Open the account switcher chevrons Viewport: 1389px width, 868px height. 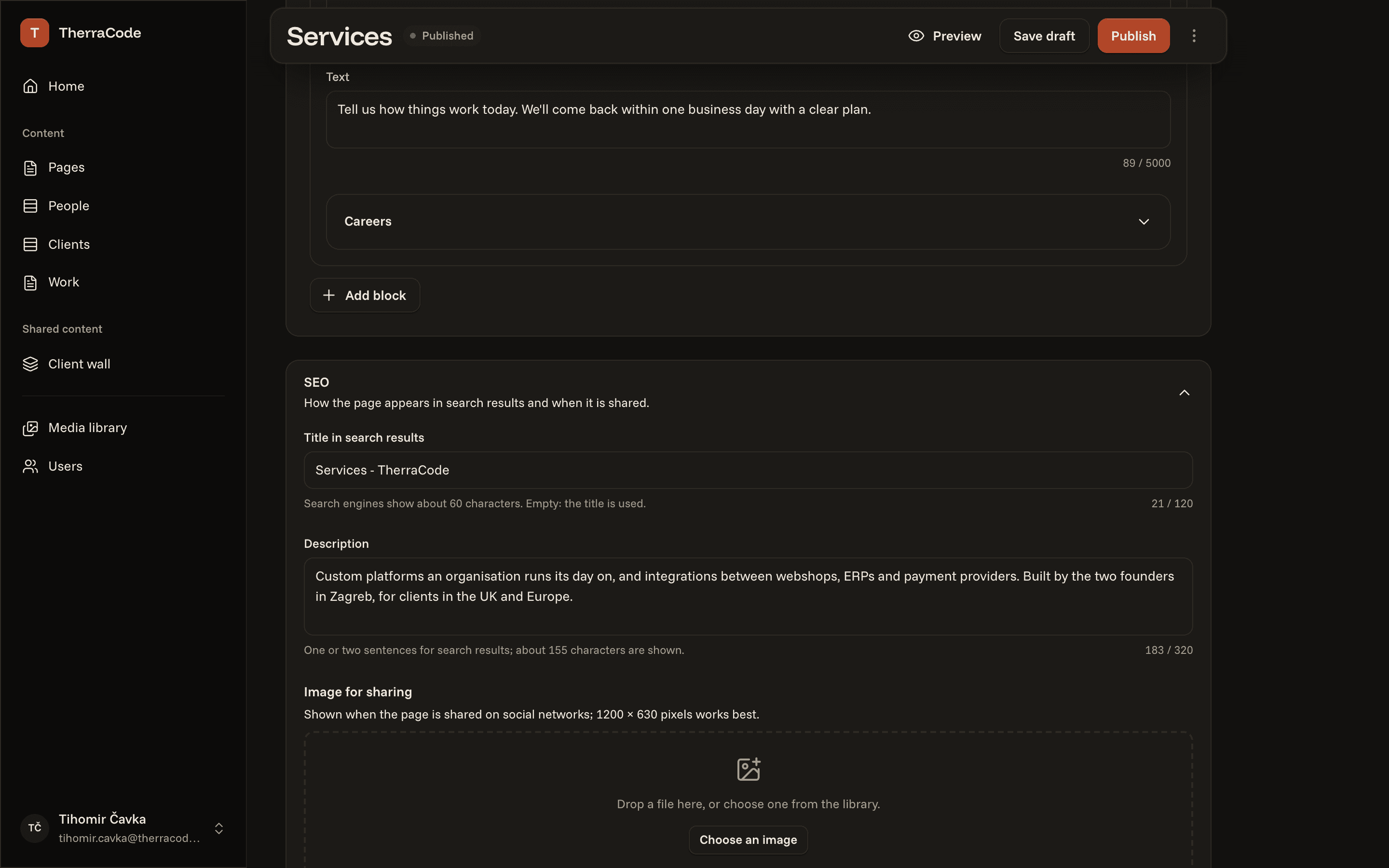pyautogui.click(x=218, y=828)
